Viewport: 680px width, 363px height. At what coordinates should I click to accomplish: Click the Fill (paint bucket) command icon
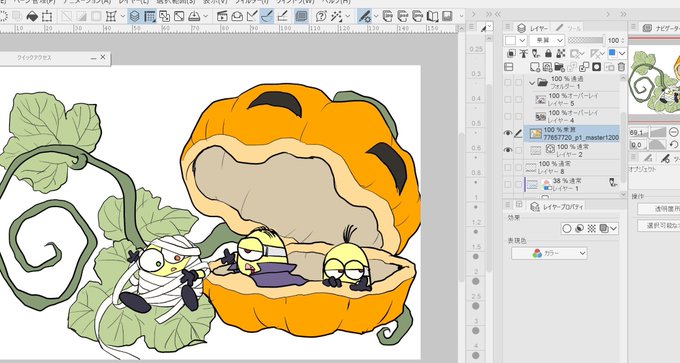tap(32, 17)
